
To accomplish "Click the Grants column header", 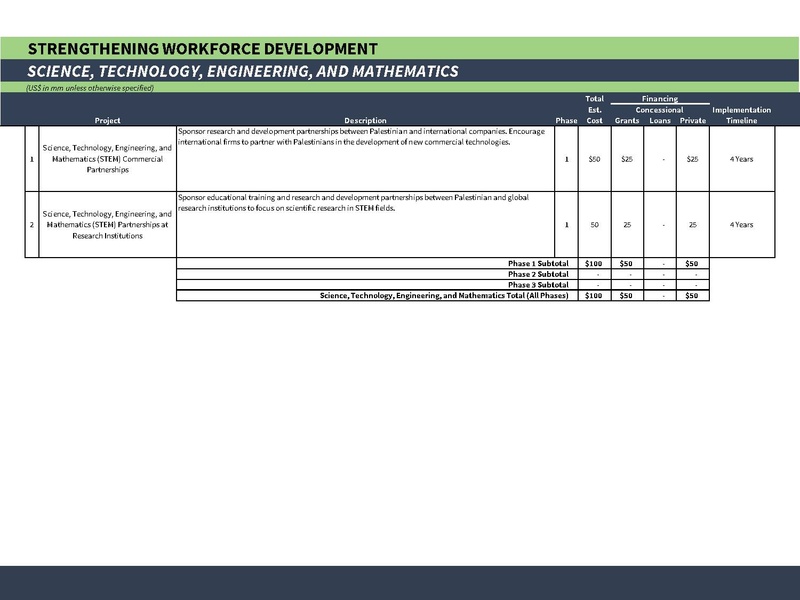I will click(627, 121).
